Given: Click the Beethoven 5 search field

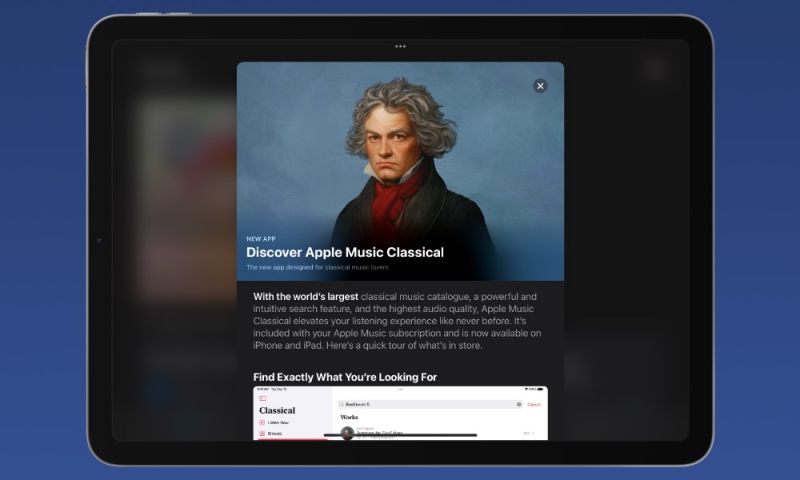Looking at the screenshot, I should 430,404.
